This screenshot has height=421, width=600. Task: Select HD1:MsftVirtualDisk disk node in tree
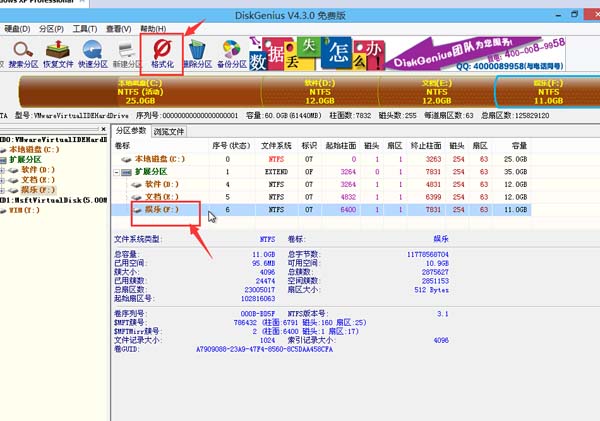(54, 200)
